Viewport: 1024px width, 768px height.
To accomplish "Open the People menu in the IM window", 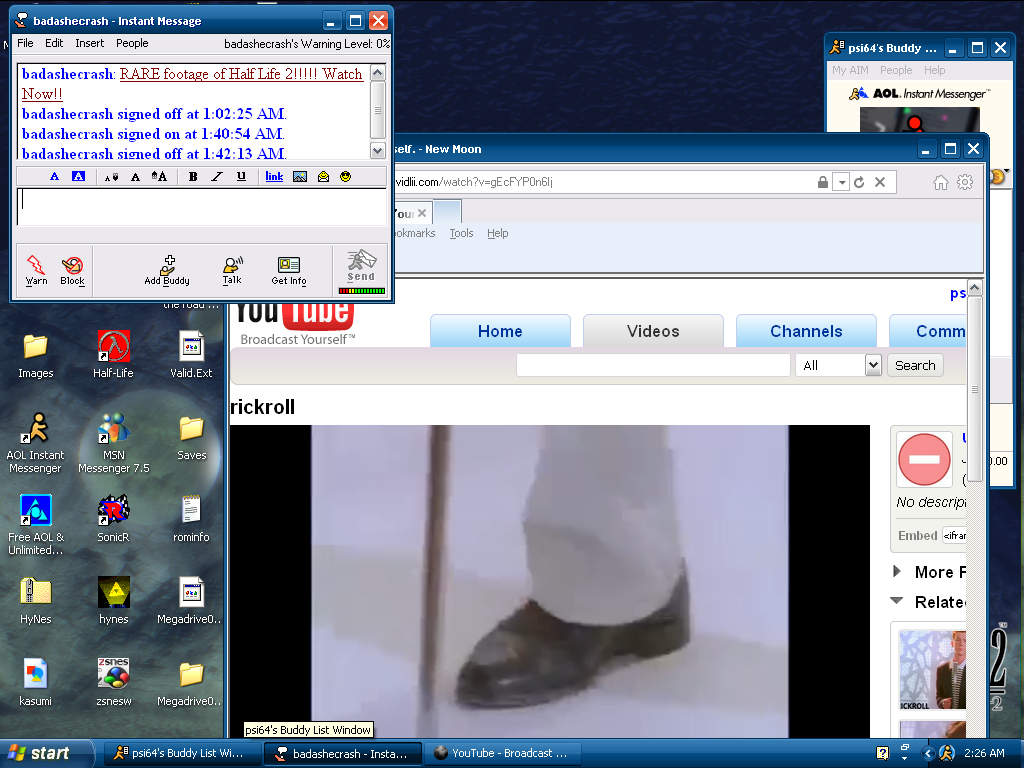I will point(132,43).
